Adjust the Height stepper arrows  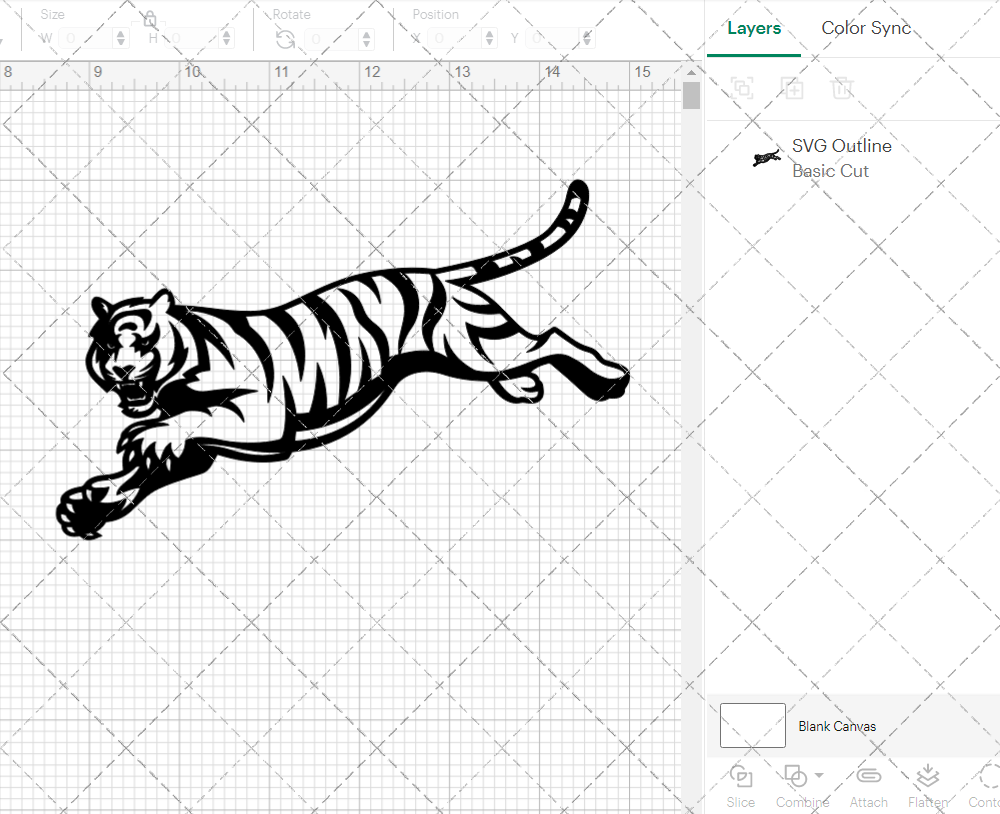click(x=227, y=38)
